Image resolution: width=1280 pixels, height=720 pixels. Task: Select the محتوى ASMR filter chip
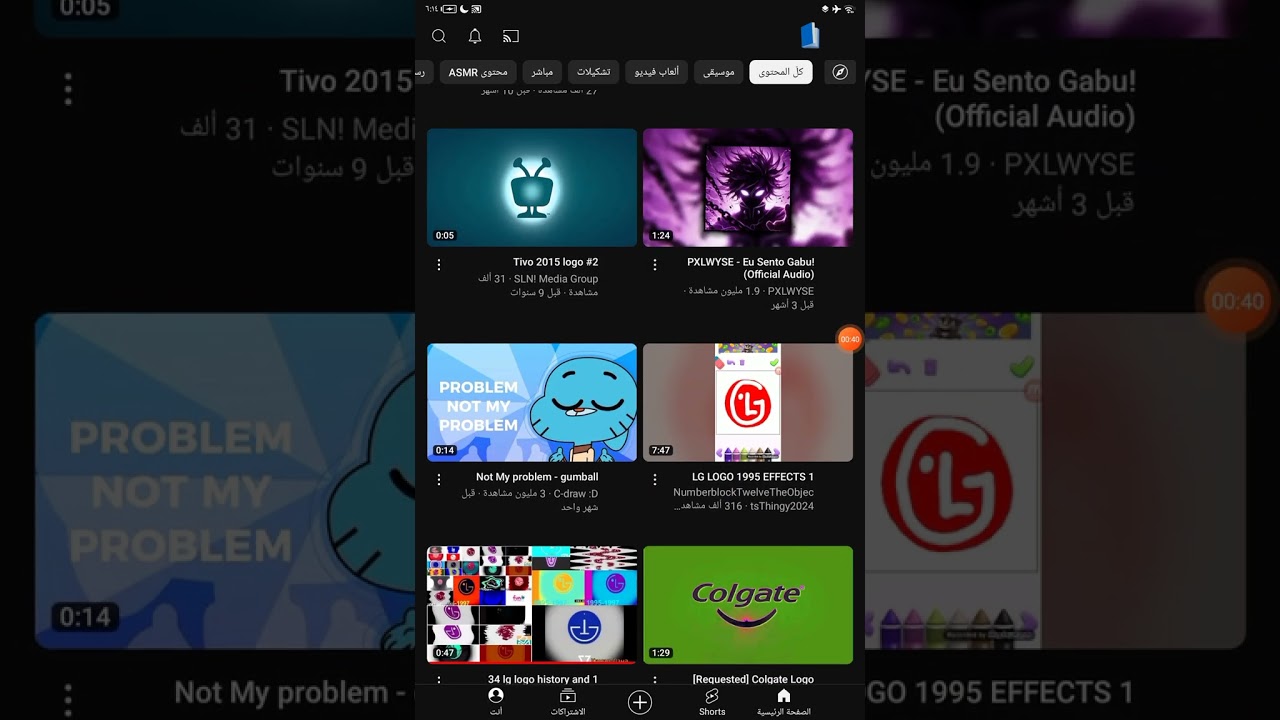(x=478, y=72)
